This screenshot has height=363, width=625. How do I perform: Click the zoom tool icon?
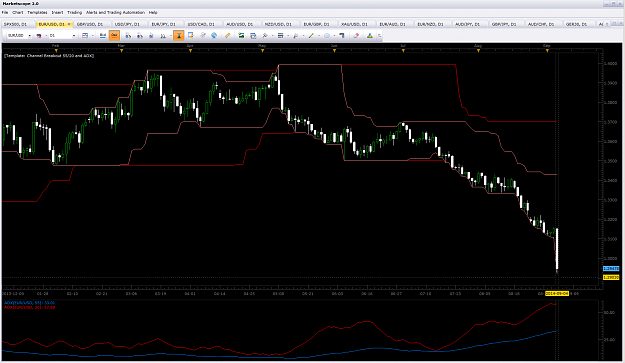click(x=265, y=35)
